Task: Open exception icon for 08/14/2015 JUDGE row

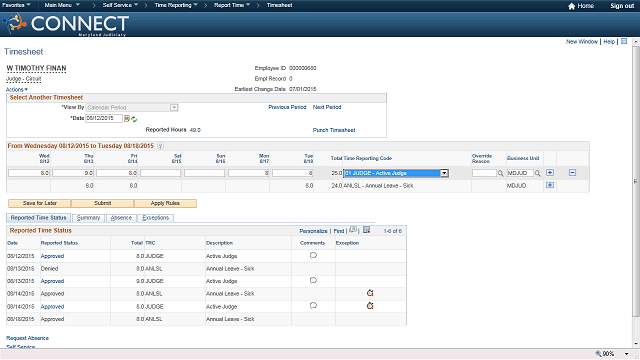Action: coord(370,306)
